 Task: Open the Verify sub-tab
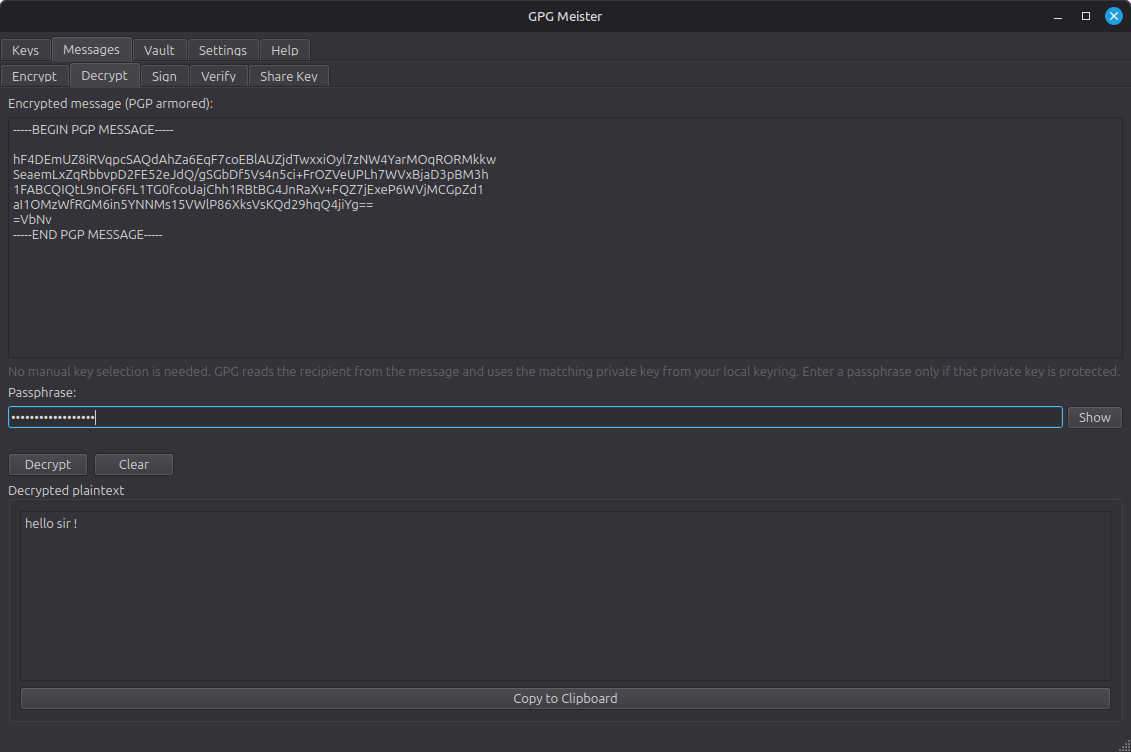point(218,76)
